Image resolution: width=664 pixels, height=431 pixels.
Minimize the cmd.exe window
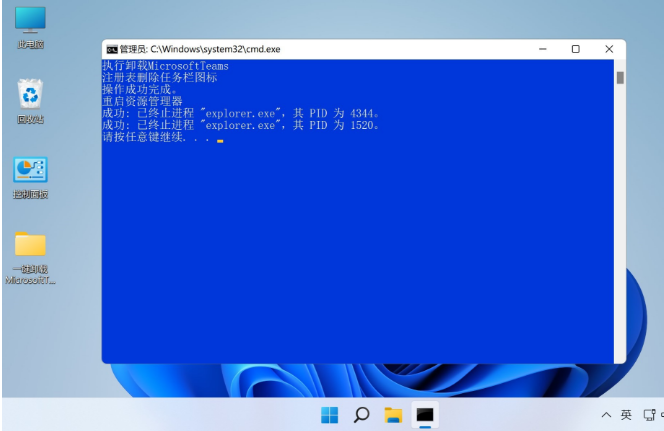(x=542, y=49)
